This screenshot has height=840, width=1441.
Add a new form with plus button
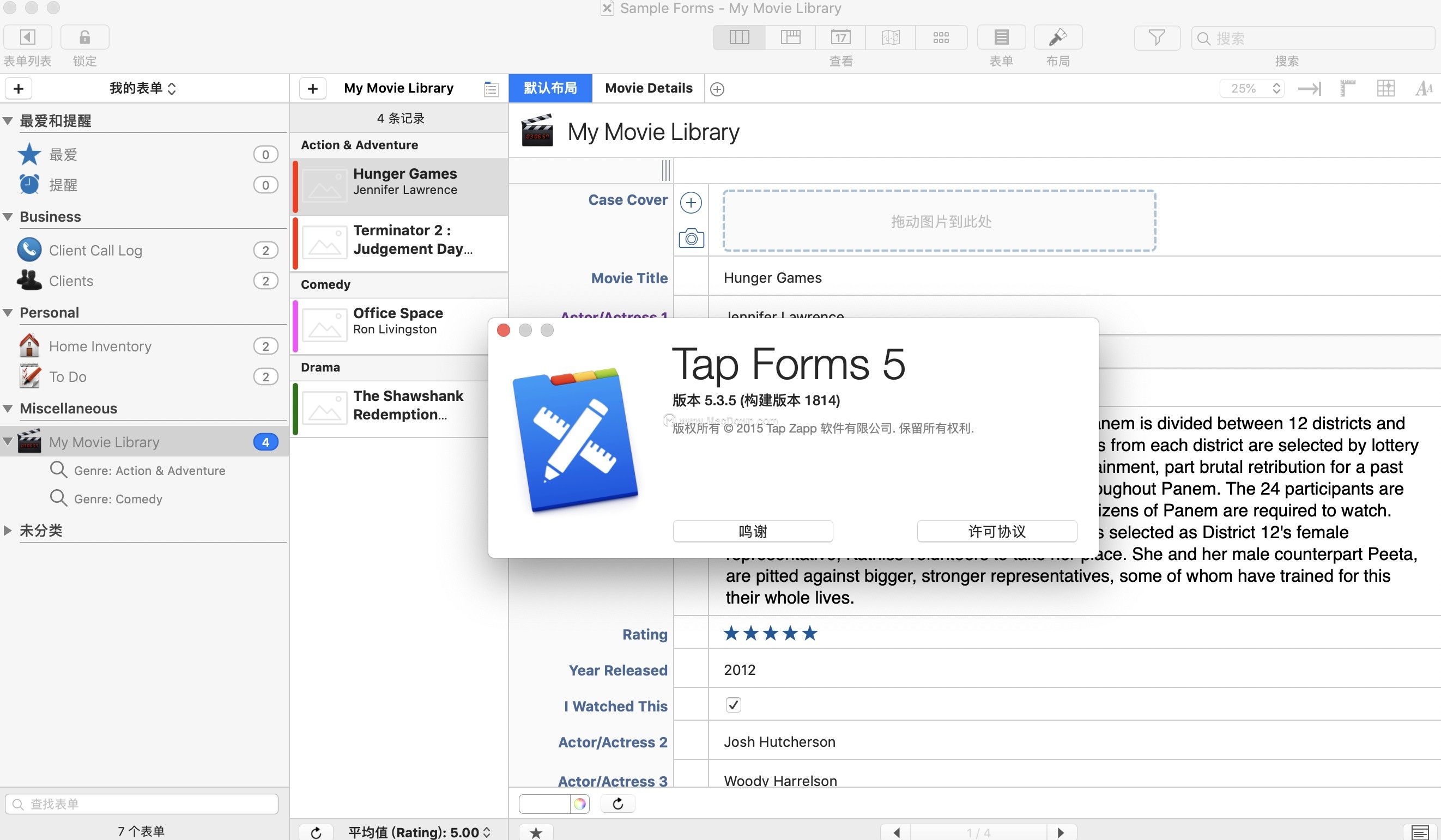coord(19,89)
